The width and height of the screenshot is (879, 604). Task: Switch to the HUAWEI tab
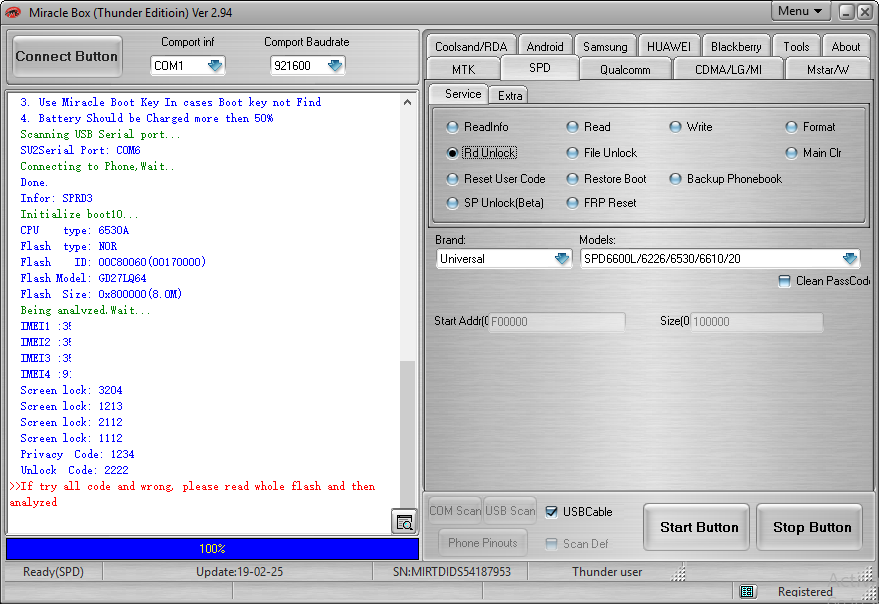[x=669, y=47]
